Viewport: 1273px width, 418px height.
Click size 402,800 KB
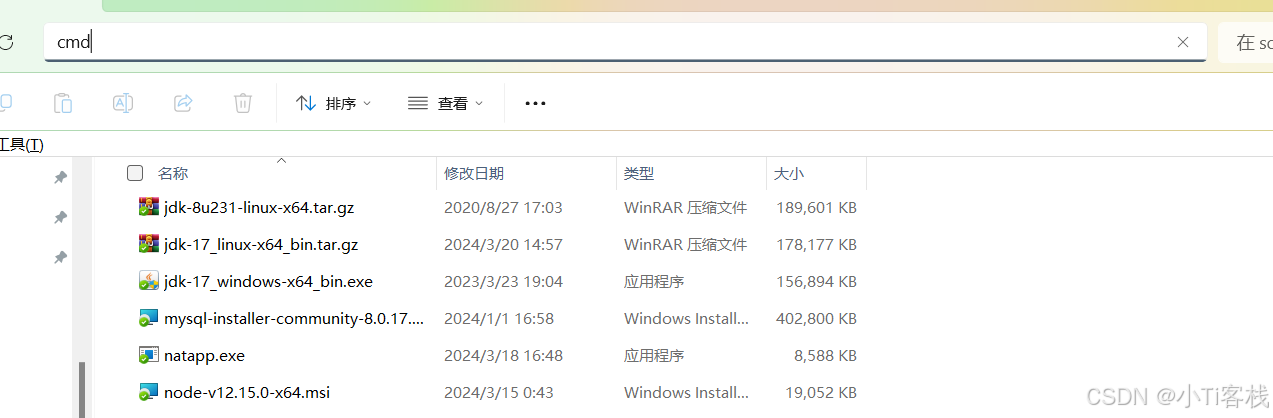pyautogui.click(x=816, y=319)
